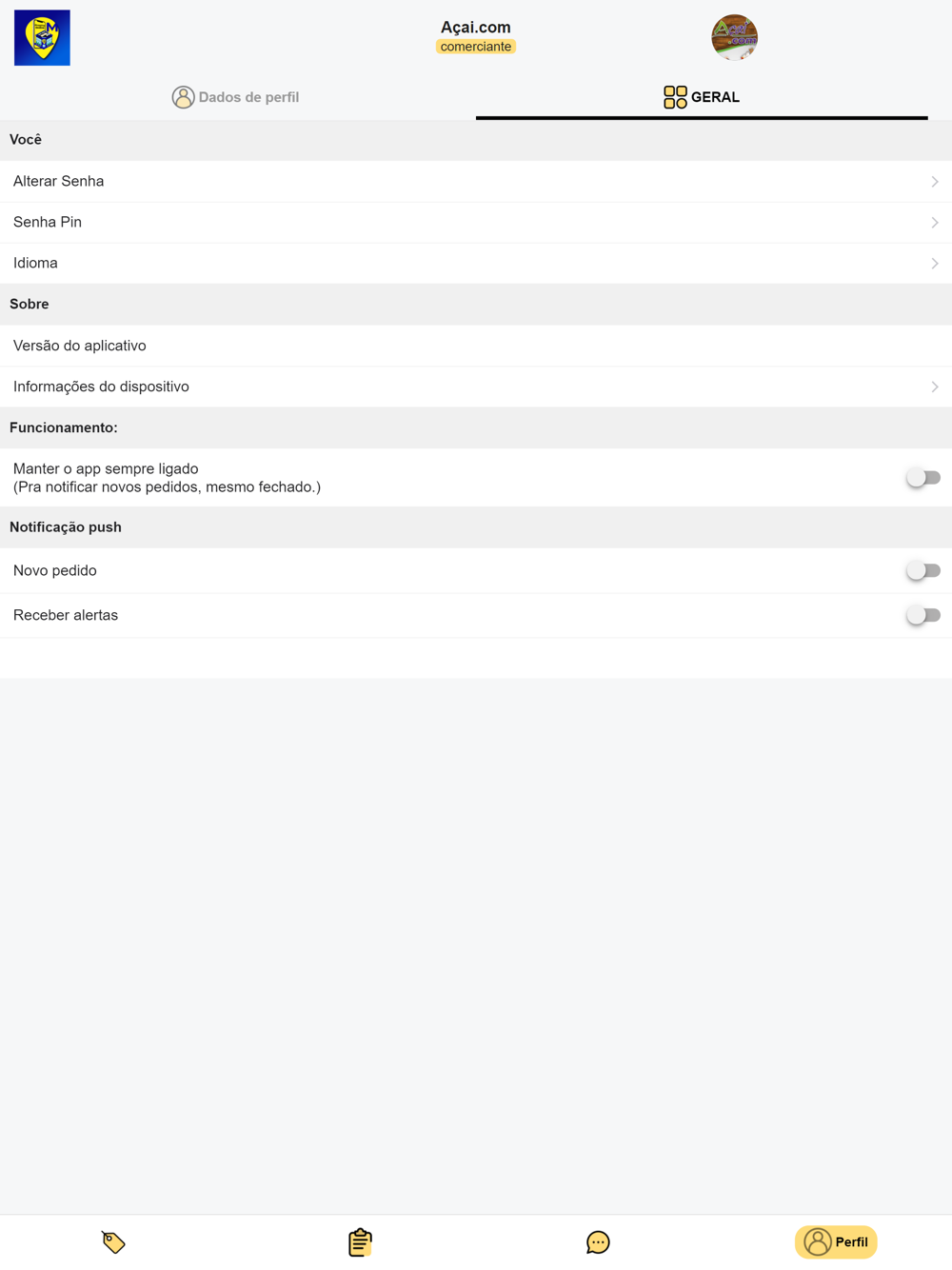
Task: Turn on Receber alertas switch
Action: 922,616
